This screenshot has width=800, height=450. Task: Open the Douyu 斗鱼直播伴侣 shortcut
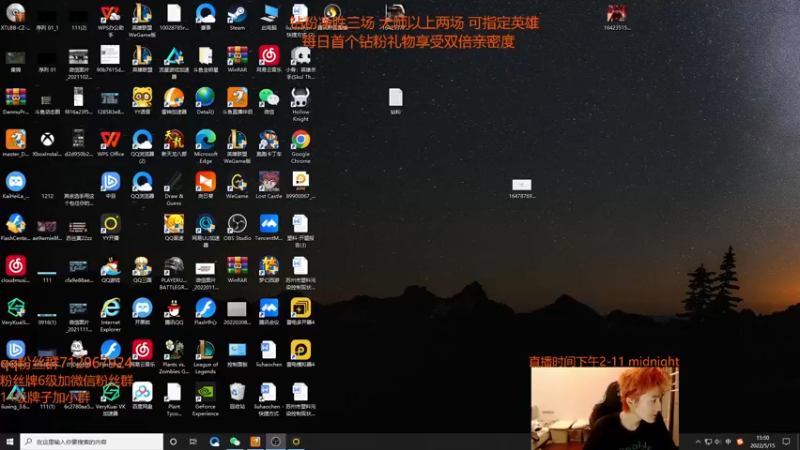coord(237,101)
